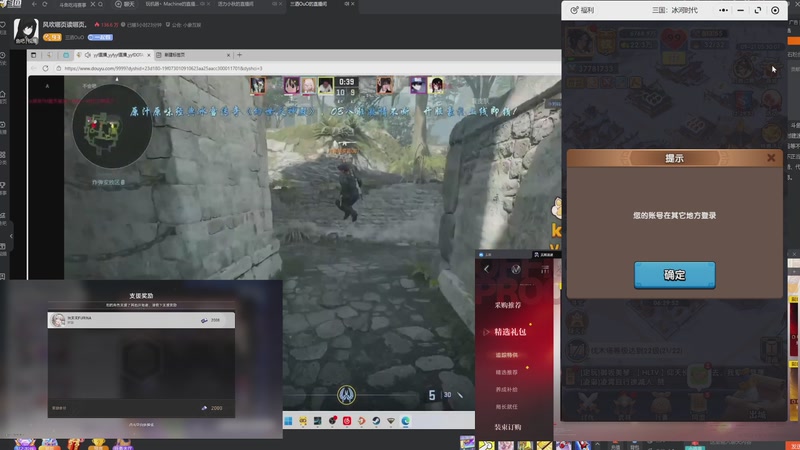Click the 您的账号在其它地方登录 message text
800x450 pixels.
(x=674, y=216)
